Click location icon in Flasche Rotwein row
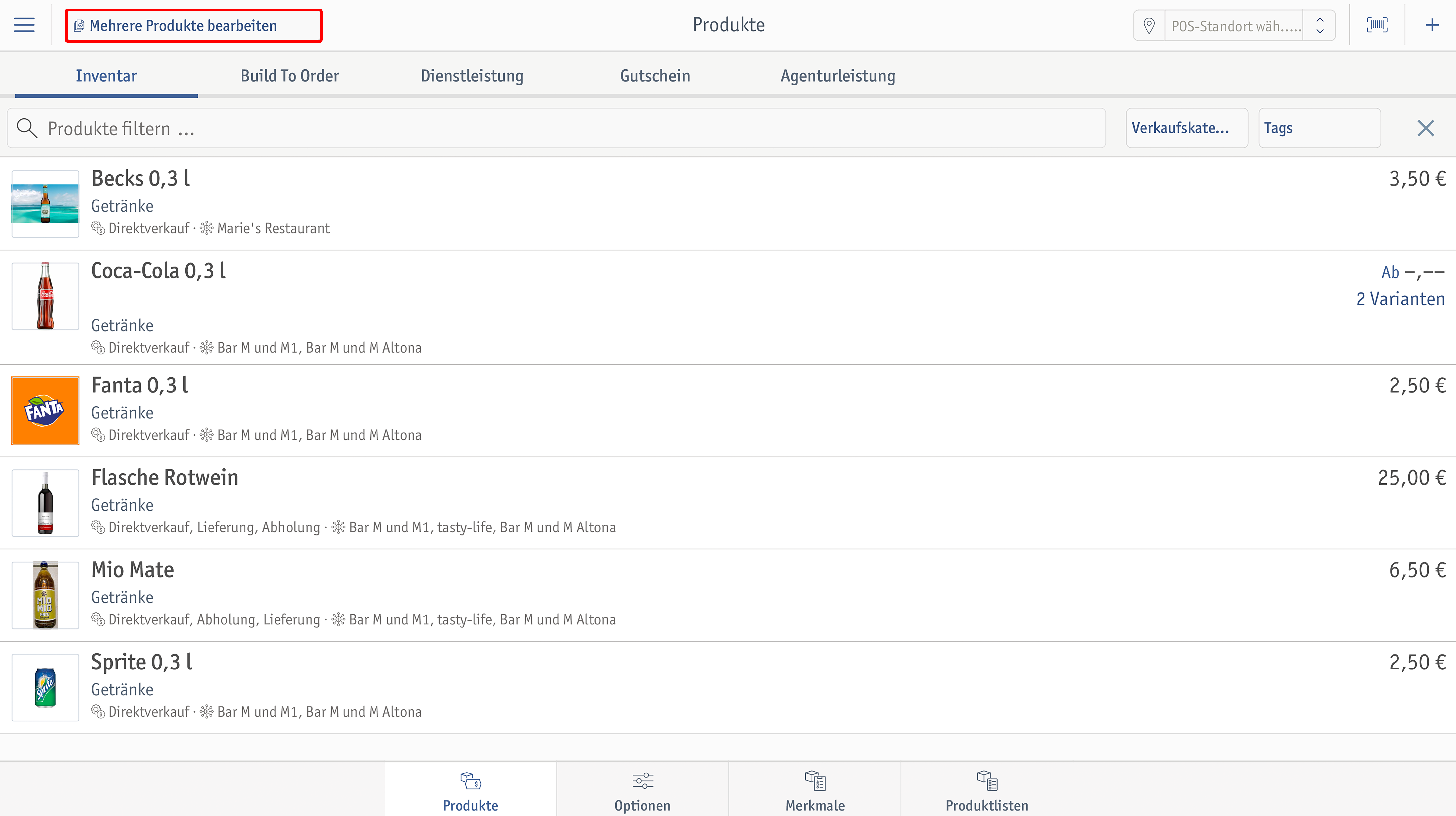 pyautogui.click(x=339, y=528)
